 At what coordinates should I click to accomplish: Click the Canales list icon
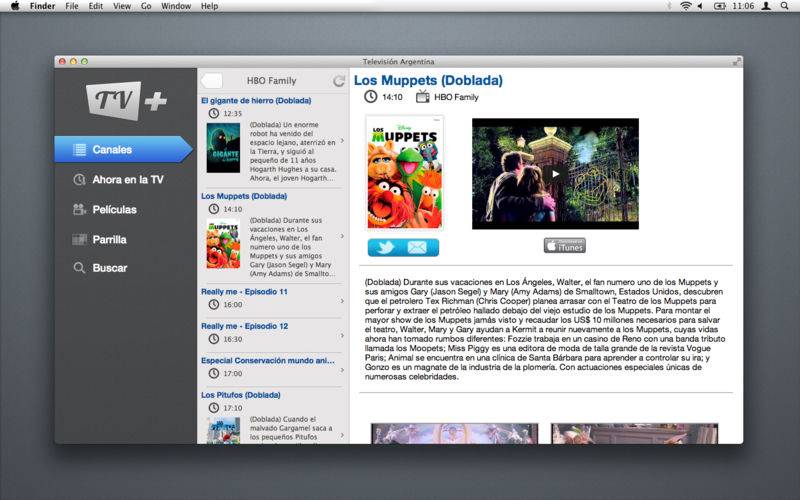(80, 149)
